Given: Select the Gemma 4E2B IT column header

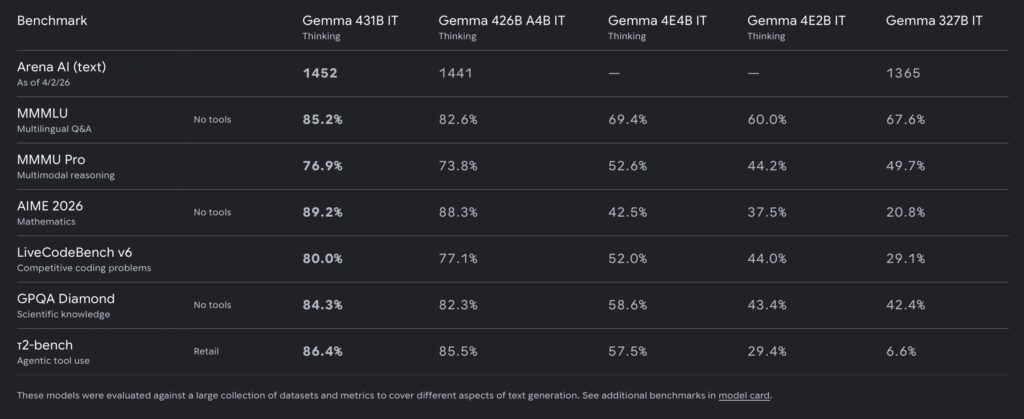Looking at the screenshot, I should coord(795,21).
